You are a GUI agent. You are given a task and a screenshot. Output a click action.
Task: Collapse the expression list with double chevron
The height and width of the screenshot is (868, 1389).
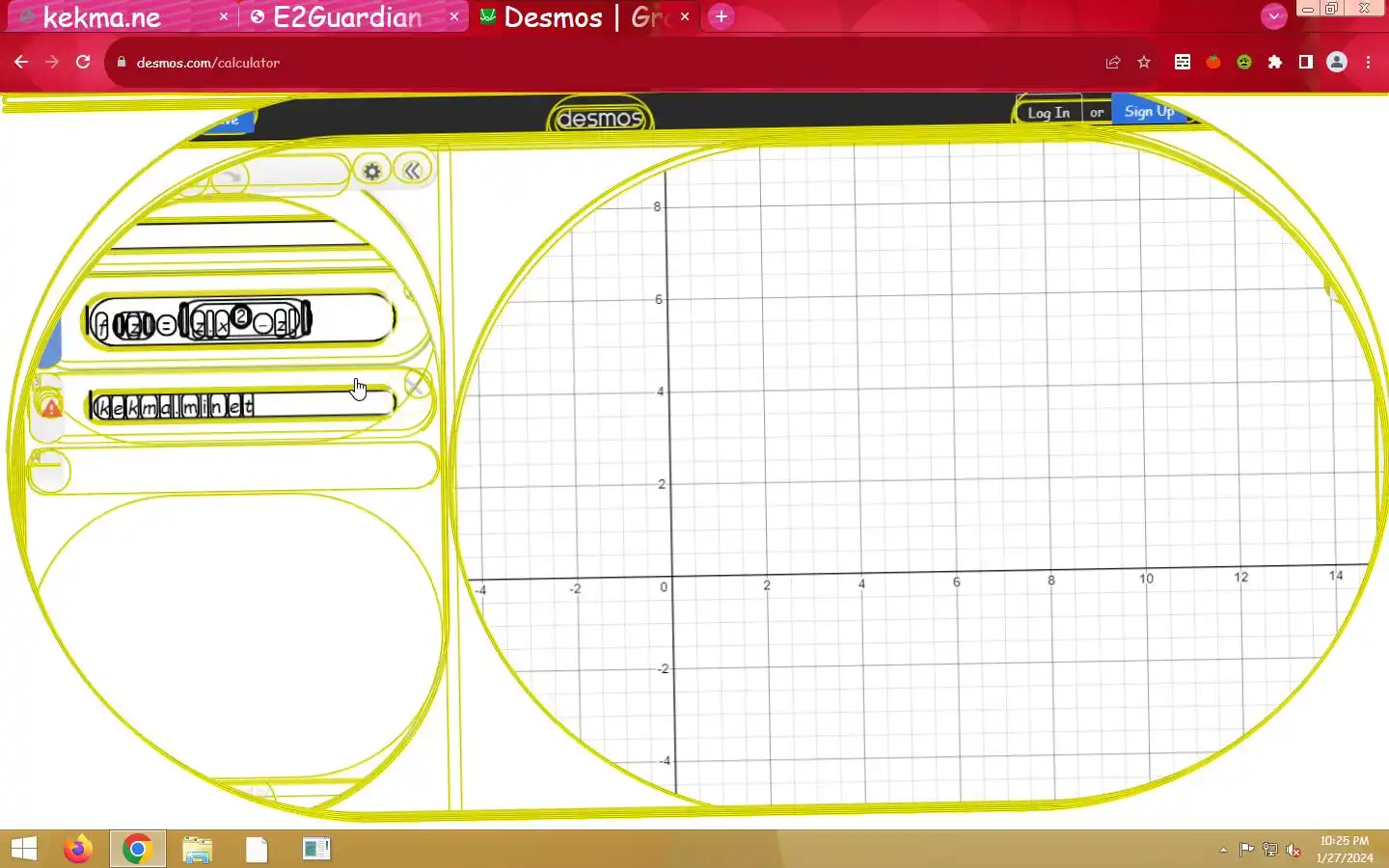[412, 171]
